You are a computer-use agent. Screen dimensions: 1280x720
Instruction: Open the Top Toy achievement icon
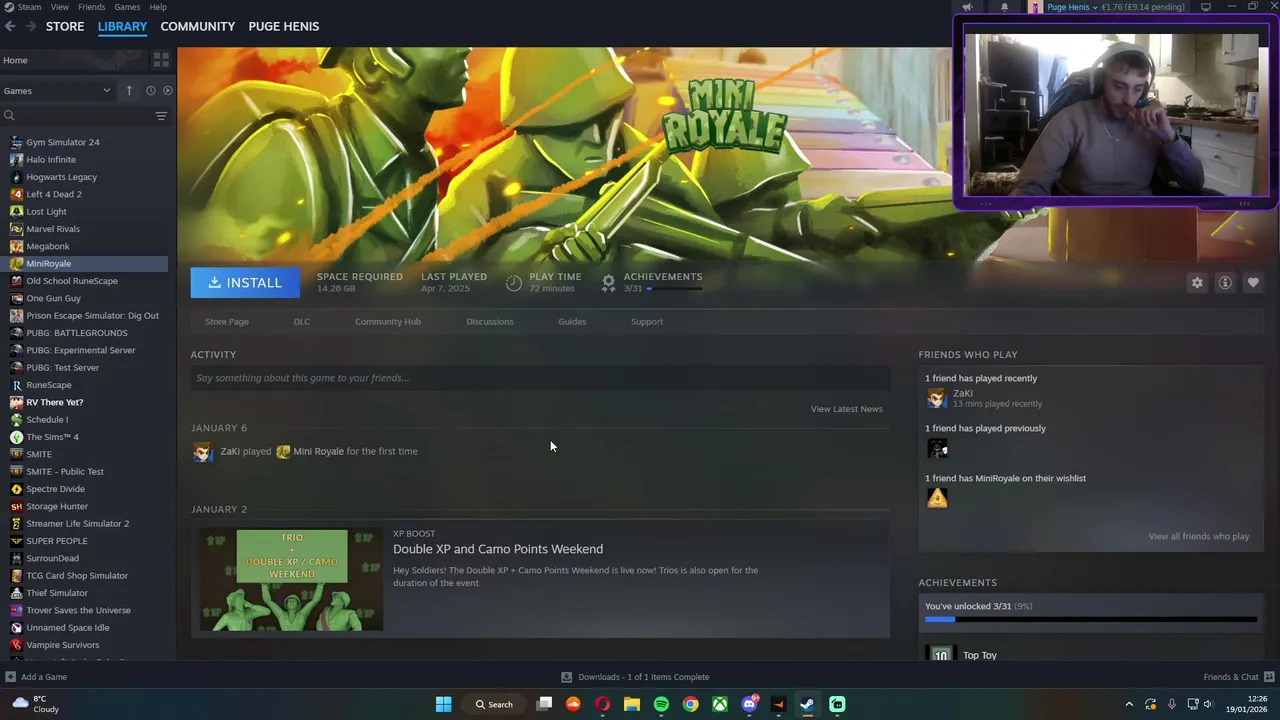[x=940, y=654]
